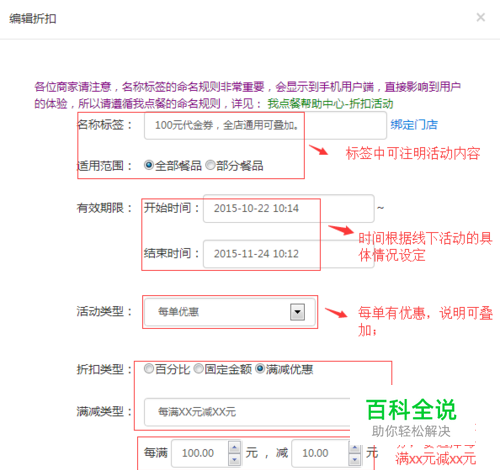
Task: Open the 满减类型 dropdown 每满XX元减XX元
Action: click(247, 412)
